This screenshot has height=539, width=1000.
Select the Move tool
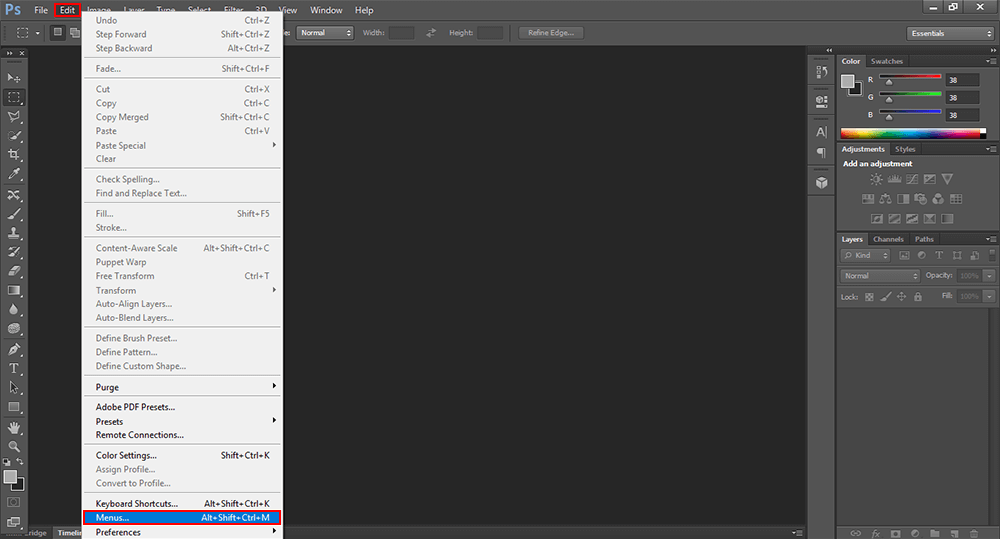[13, 78]
